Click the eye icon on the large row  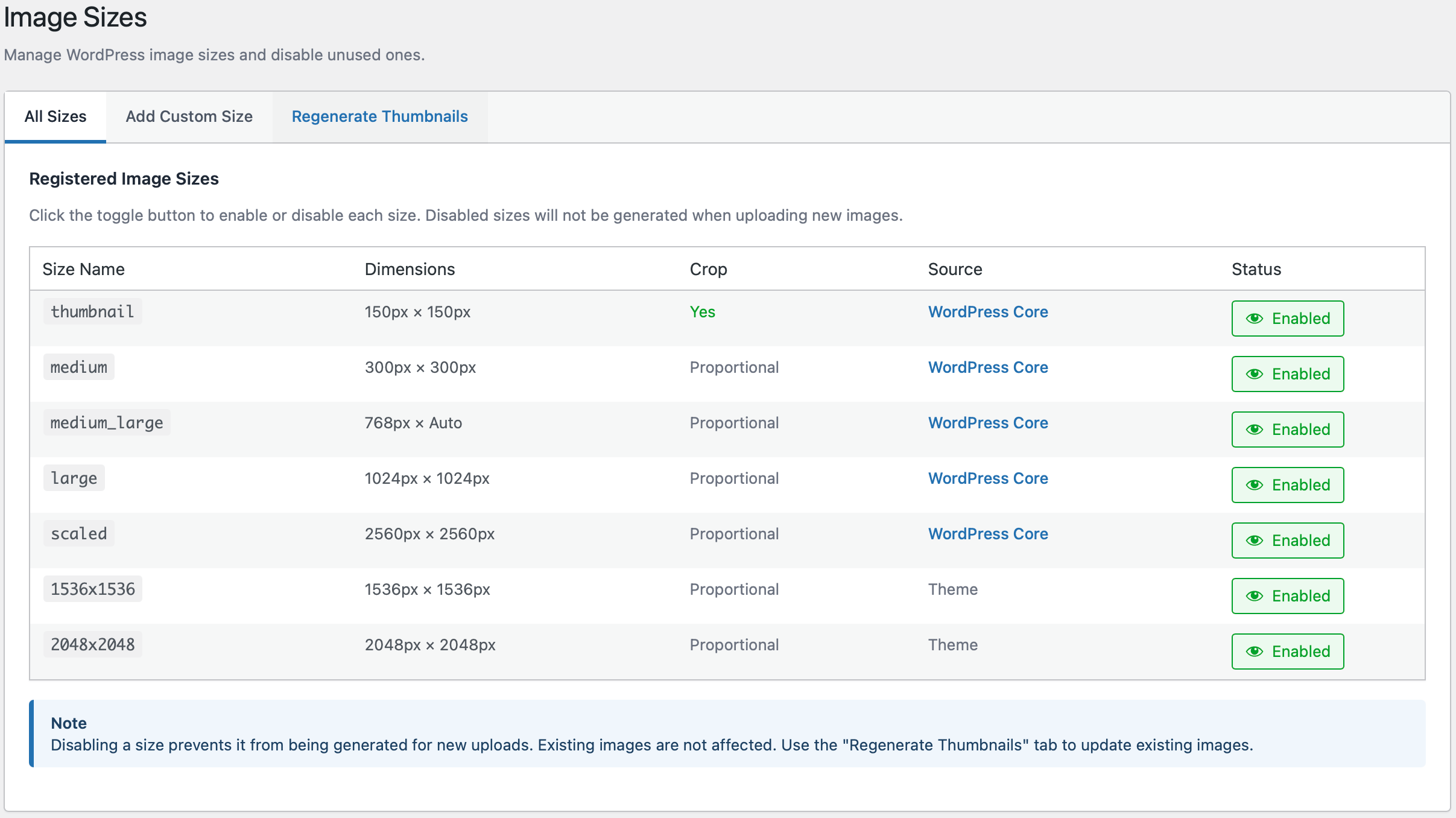tap(1255, 484)
